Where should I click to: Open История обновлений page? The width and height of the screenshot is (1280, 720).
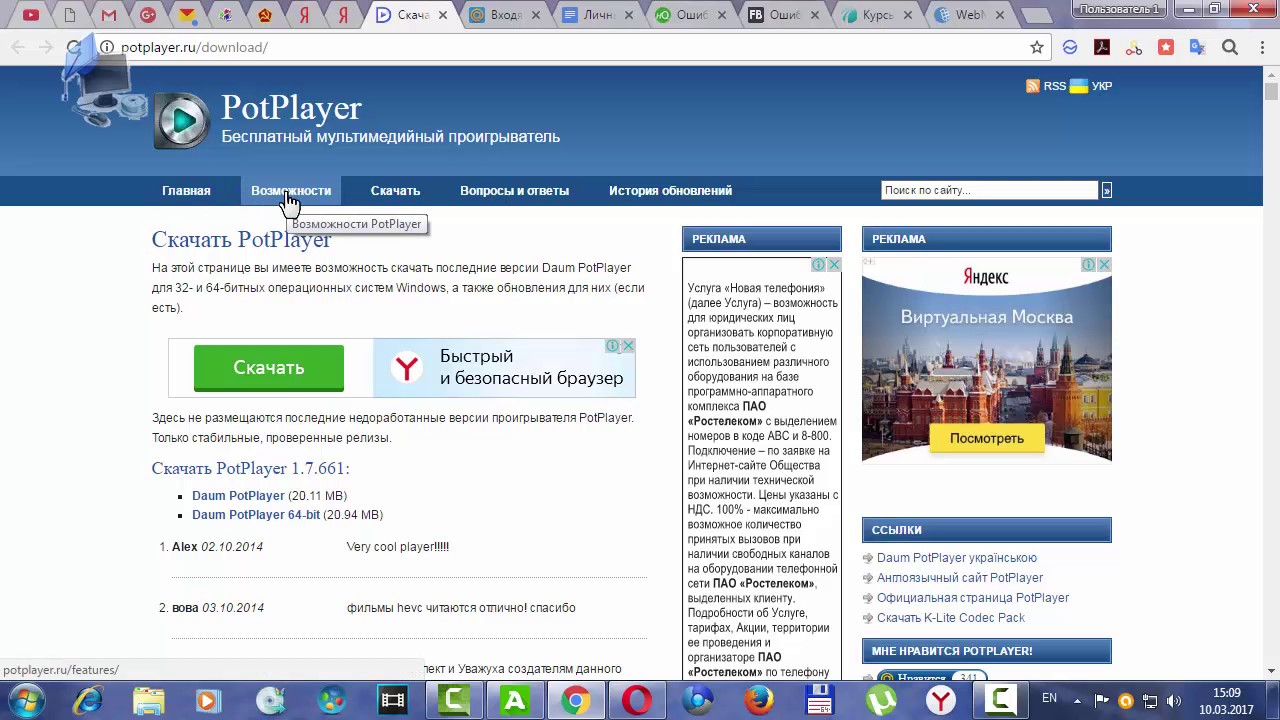(x=670, y=190)
